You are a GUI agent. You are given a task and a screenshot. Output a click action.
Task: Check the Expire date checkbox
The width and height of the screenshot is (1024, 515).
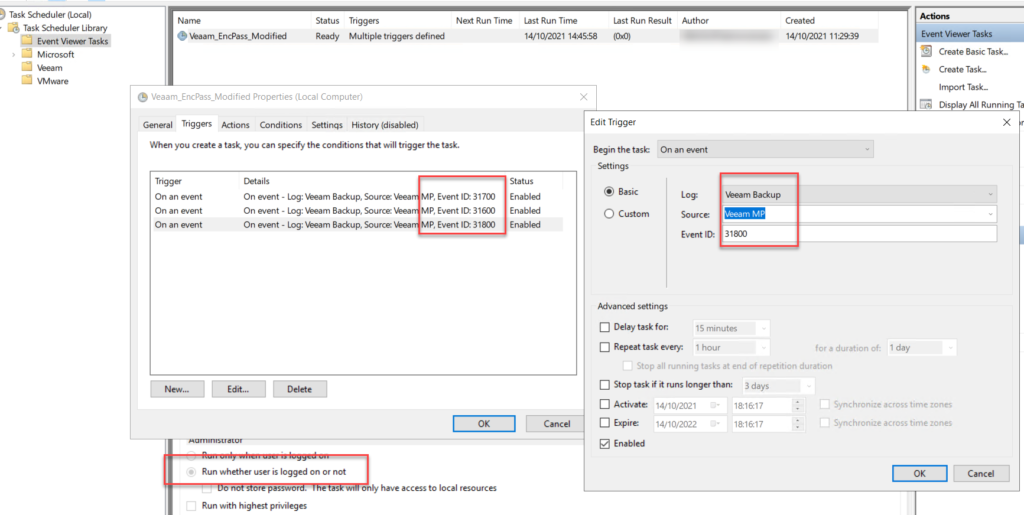[604, 423]
